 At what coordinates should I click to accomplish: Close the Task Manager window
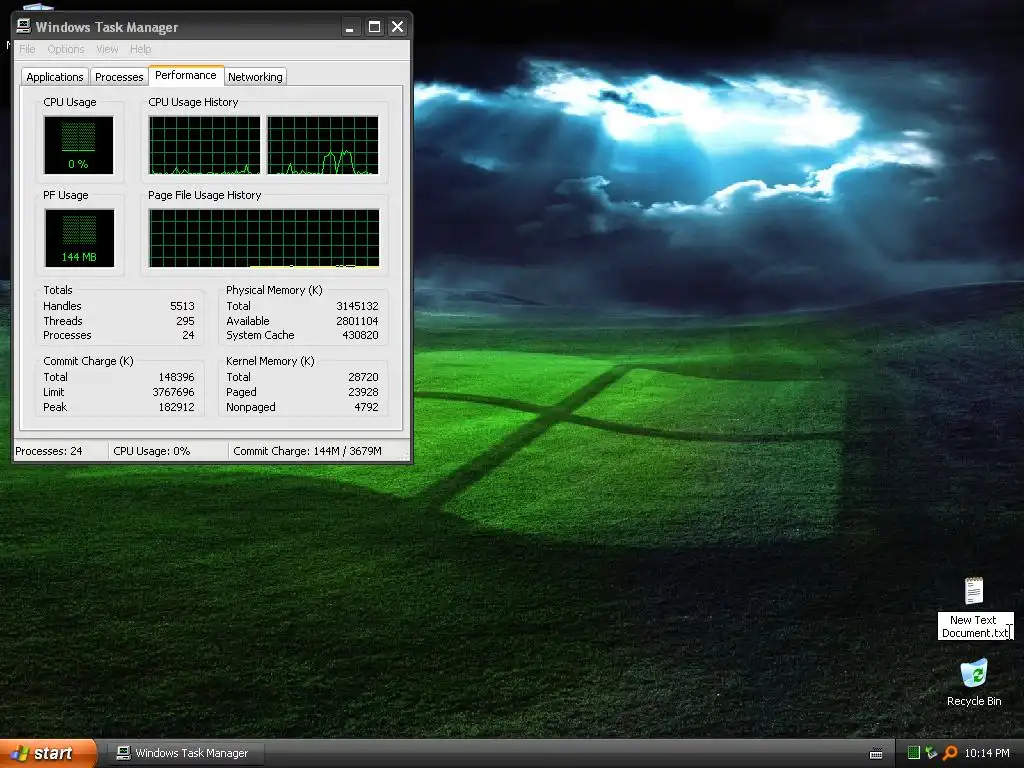(x=397, y=27)
